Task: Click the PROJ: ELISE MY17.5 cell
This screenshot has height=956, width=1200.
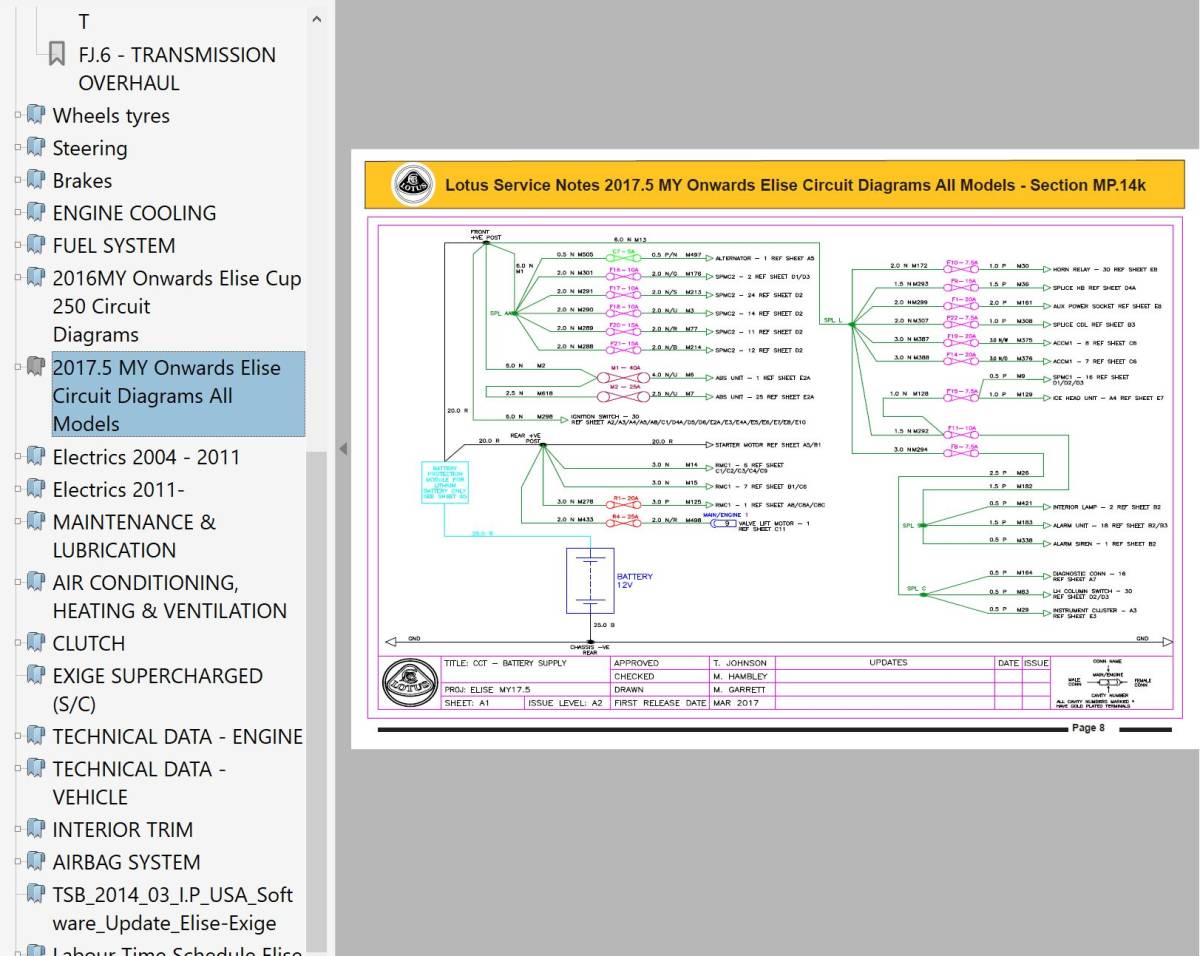Action: pyautogui.click(x=525, y=689)
